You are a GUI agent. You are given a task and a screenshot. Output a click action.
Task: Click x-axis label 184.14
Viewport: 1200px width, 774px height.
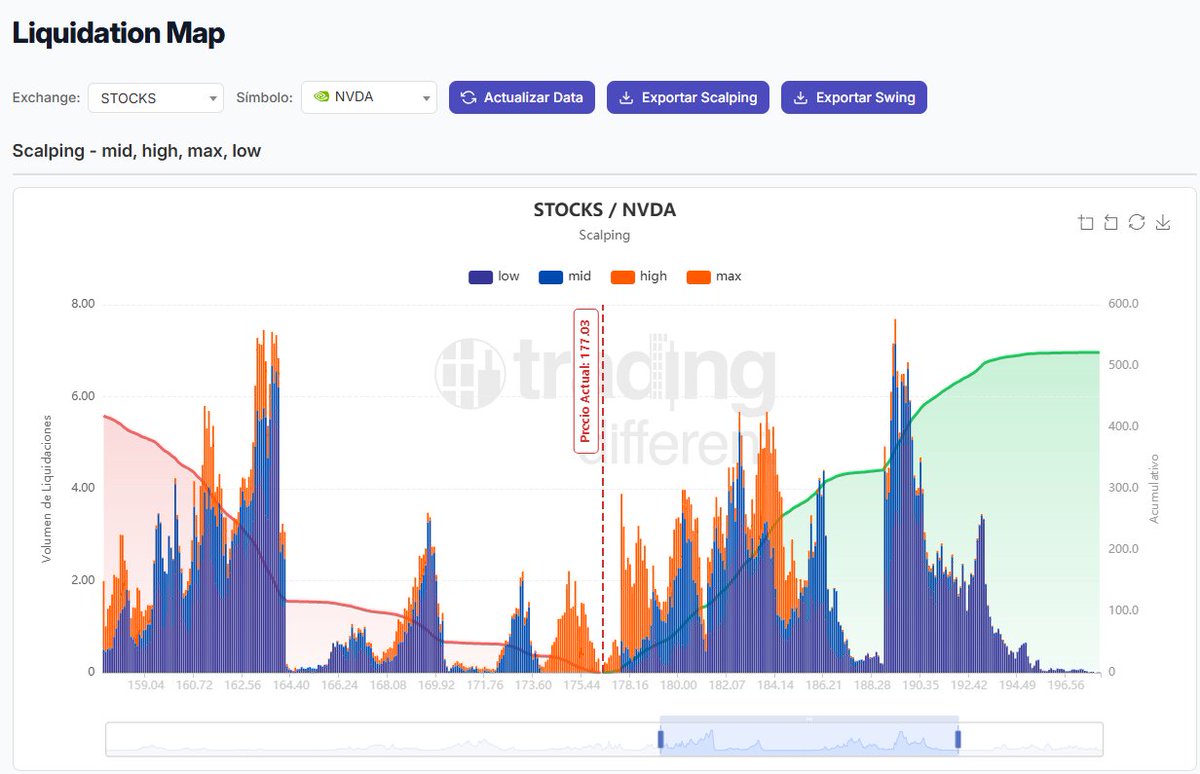tap(775, 685)
